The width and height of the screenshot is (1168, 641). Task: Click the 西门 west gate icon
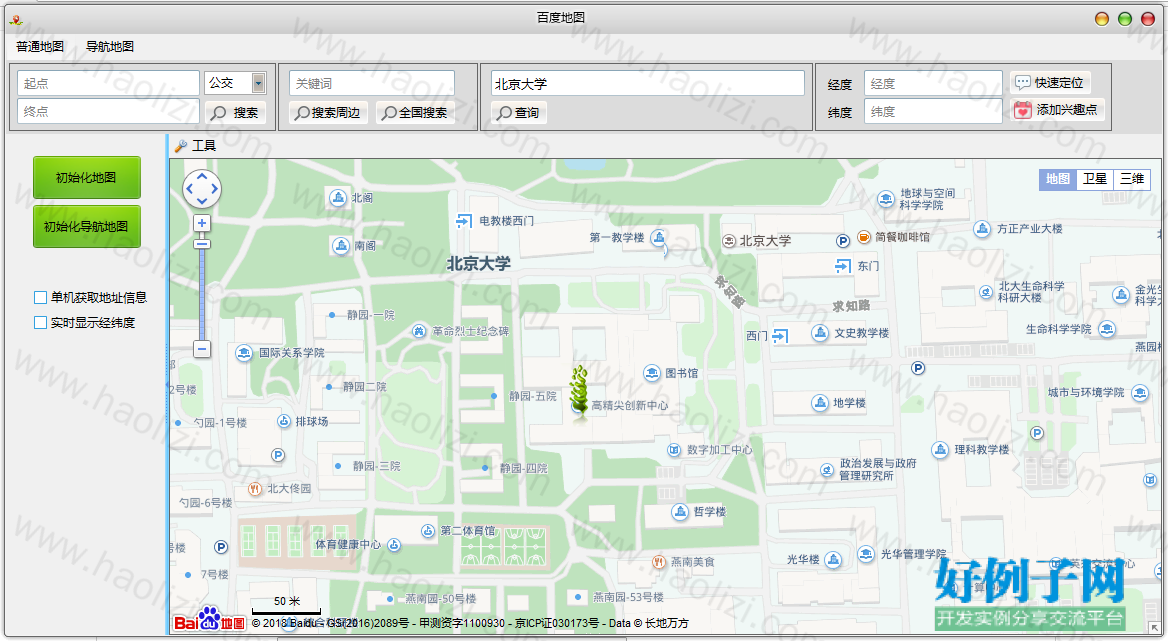780,336
